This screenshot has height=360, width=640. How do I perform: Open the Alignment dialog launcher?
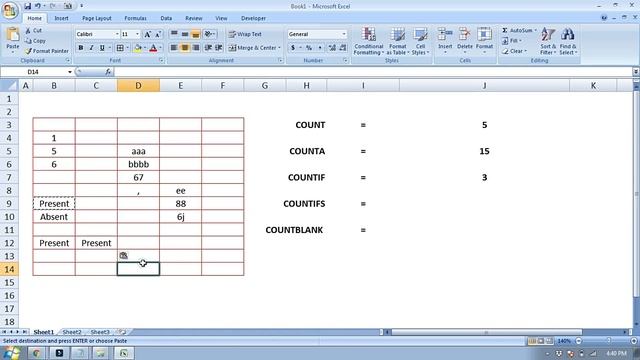(x=280, y=60)
